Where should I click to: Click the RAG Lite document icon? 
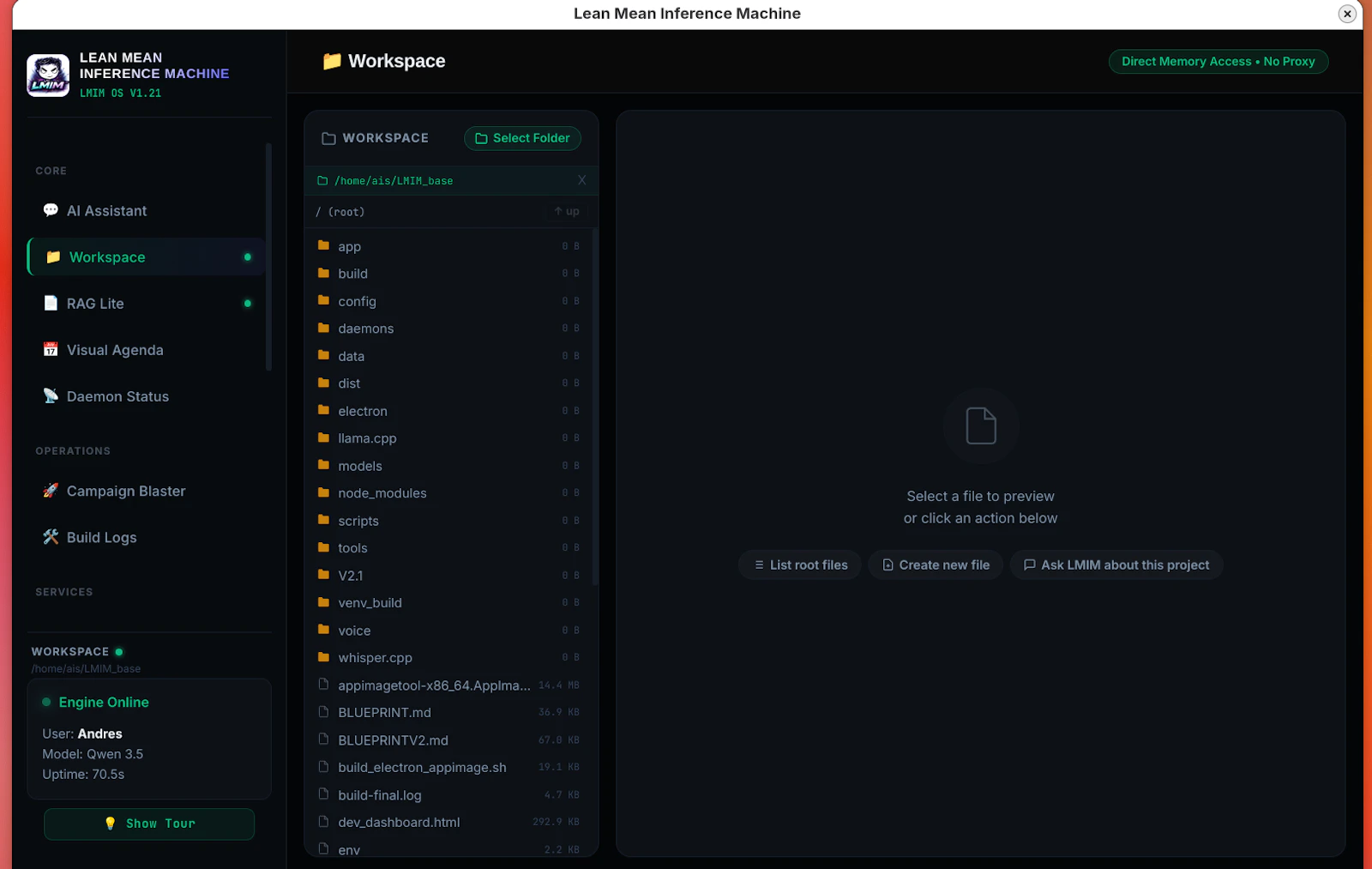51,303
